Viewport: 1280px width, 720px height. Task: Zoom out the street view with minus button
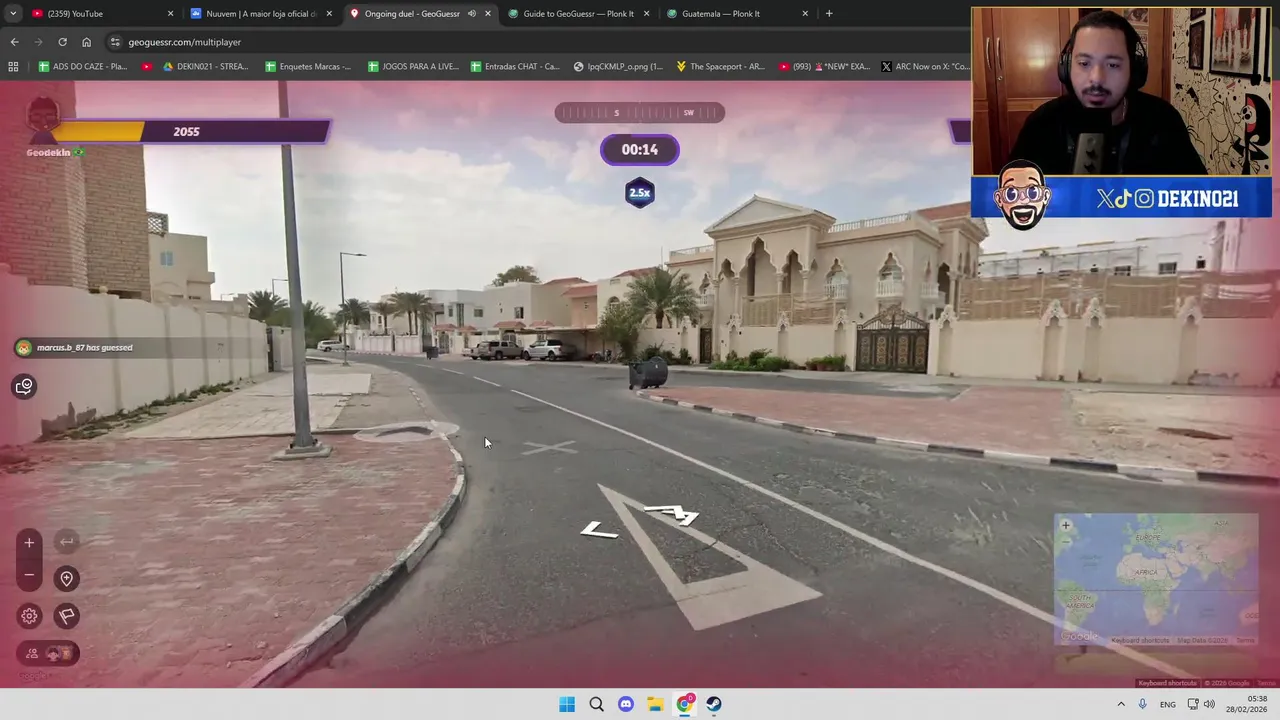tap(29, 575)
